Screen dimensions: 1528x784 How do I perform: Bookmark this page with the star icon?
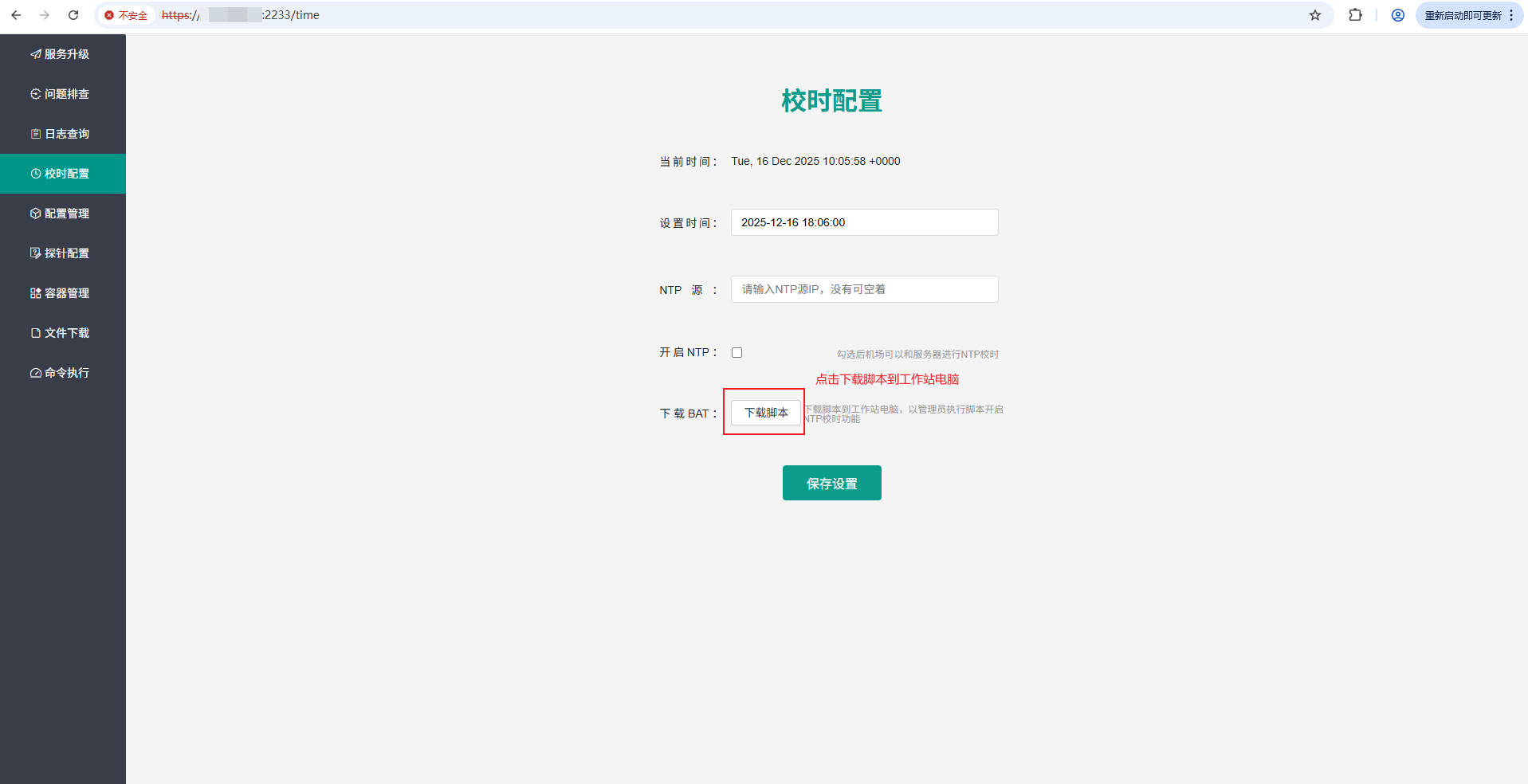[x=1315, y=15]
